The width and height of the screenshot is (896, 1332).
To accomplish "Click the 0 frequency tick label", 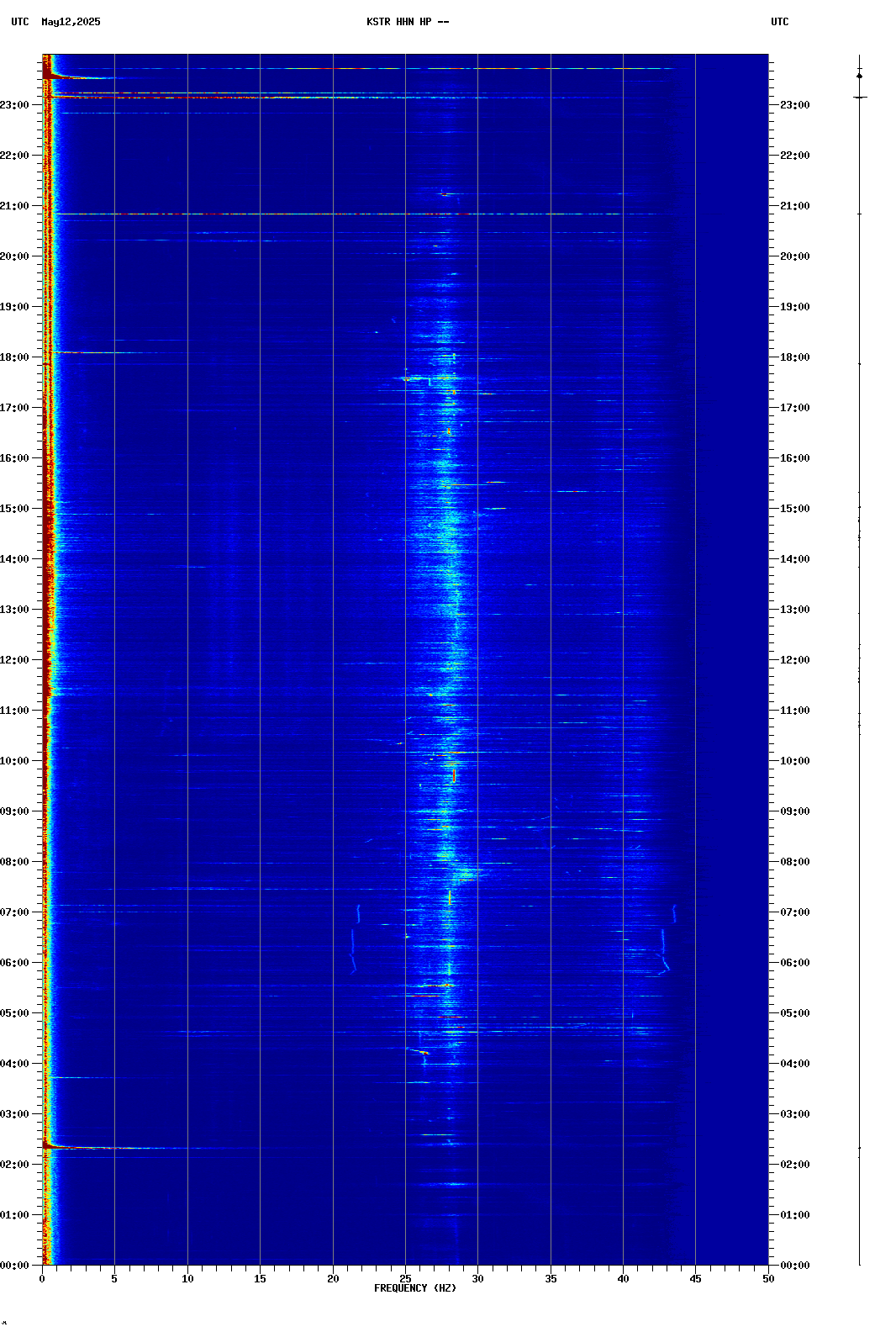I will click(42, 1279).
